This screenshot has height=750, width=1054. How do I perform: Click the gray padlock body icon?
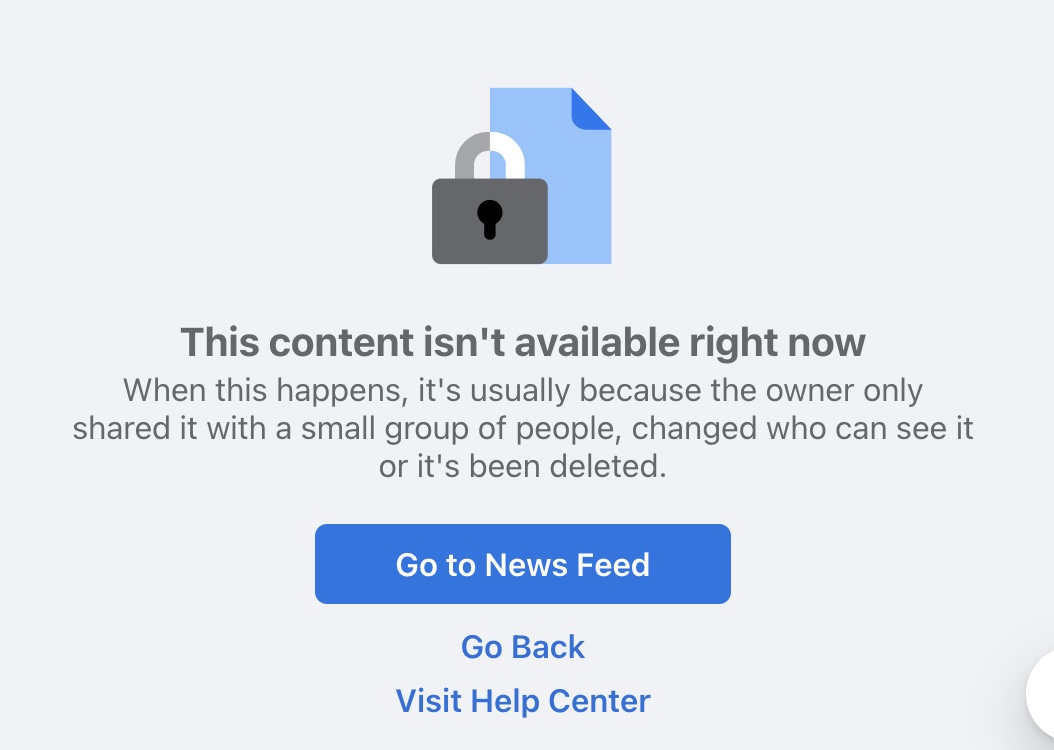coord(489,221)
